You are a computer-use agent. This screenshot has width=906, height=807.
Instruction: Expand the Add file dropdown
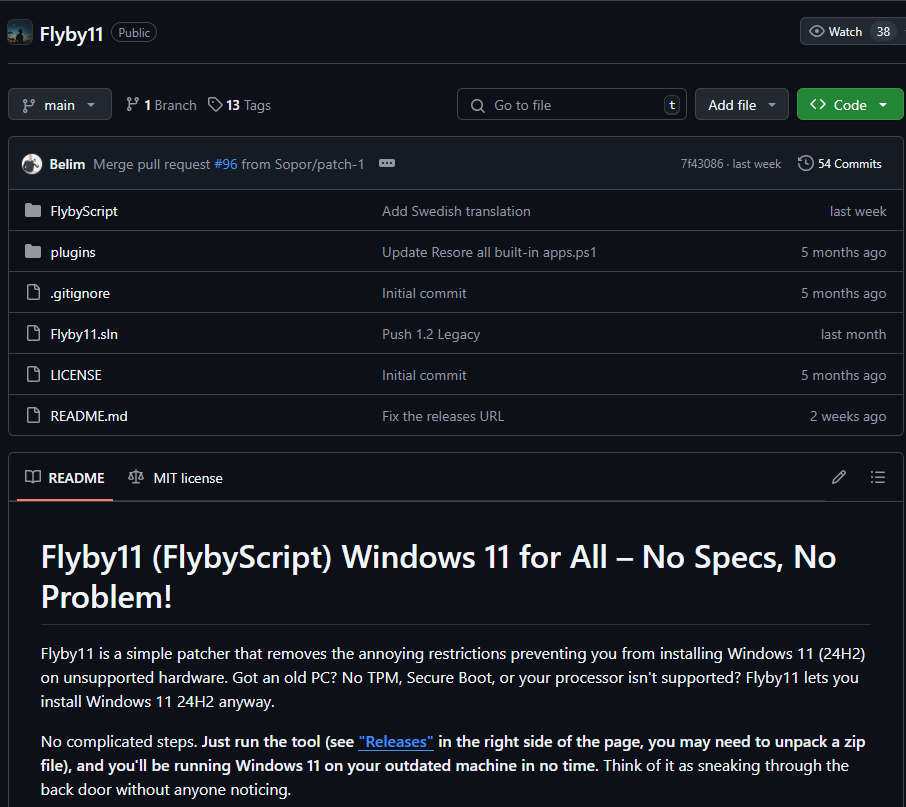click(x=741, y=105)
